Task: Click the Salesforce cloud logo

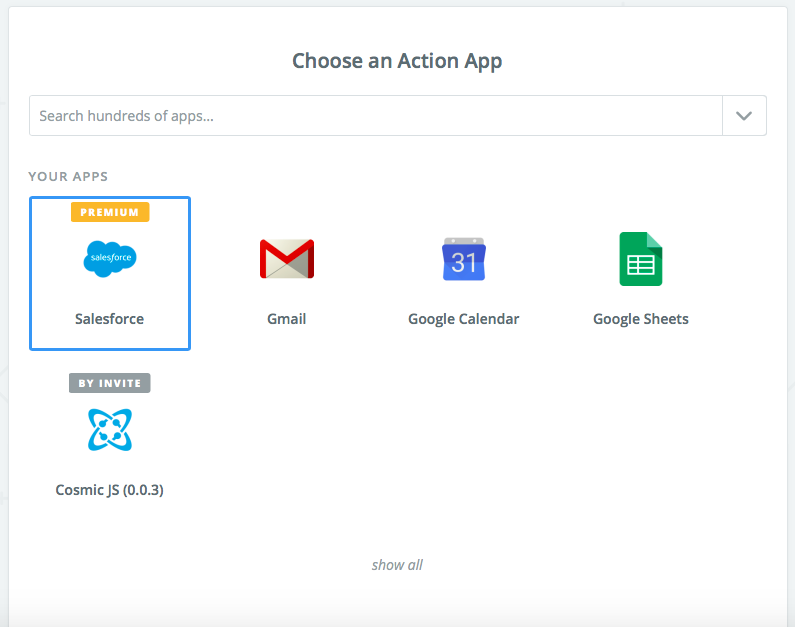Action: [109, 259]
